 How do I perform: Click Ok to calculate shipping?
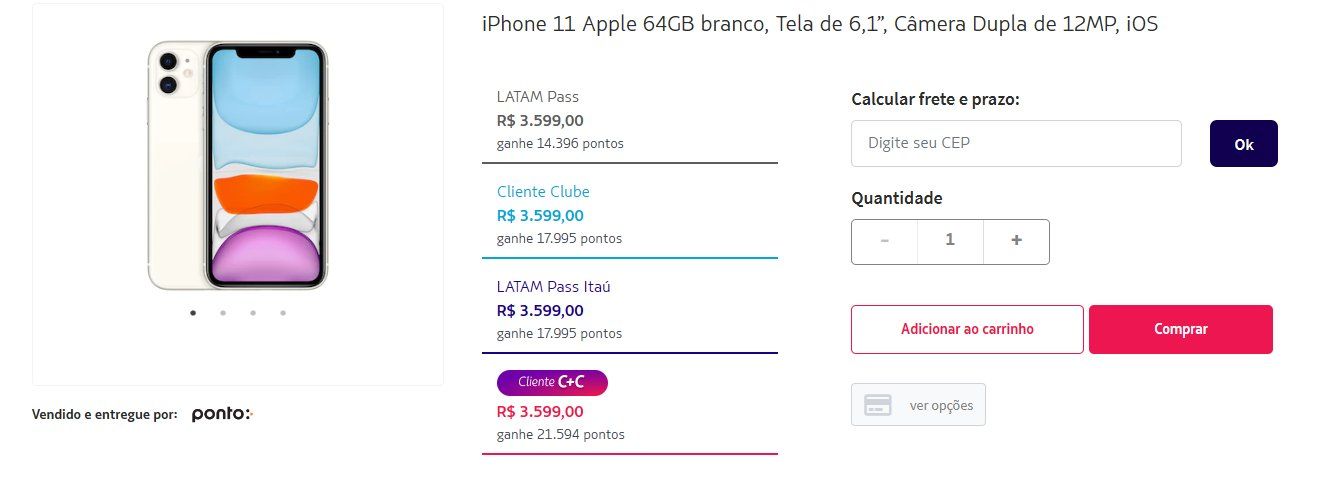1244,144
